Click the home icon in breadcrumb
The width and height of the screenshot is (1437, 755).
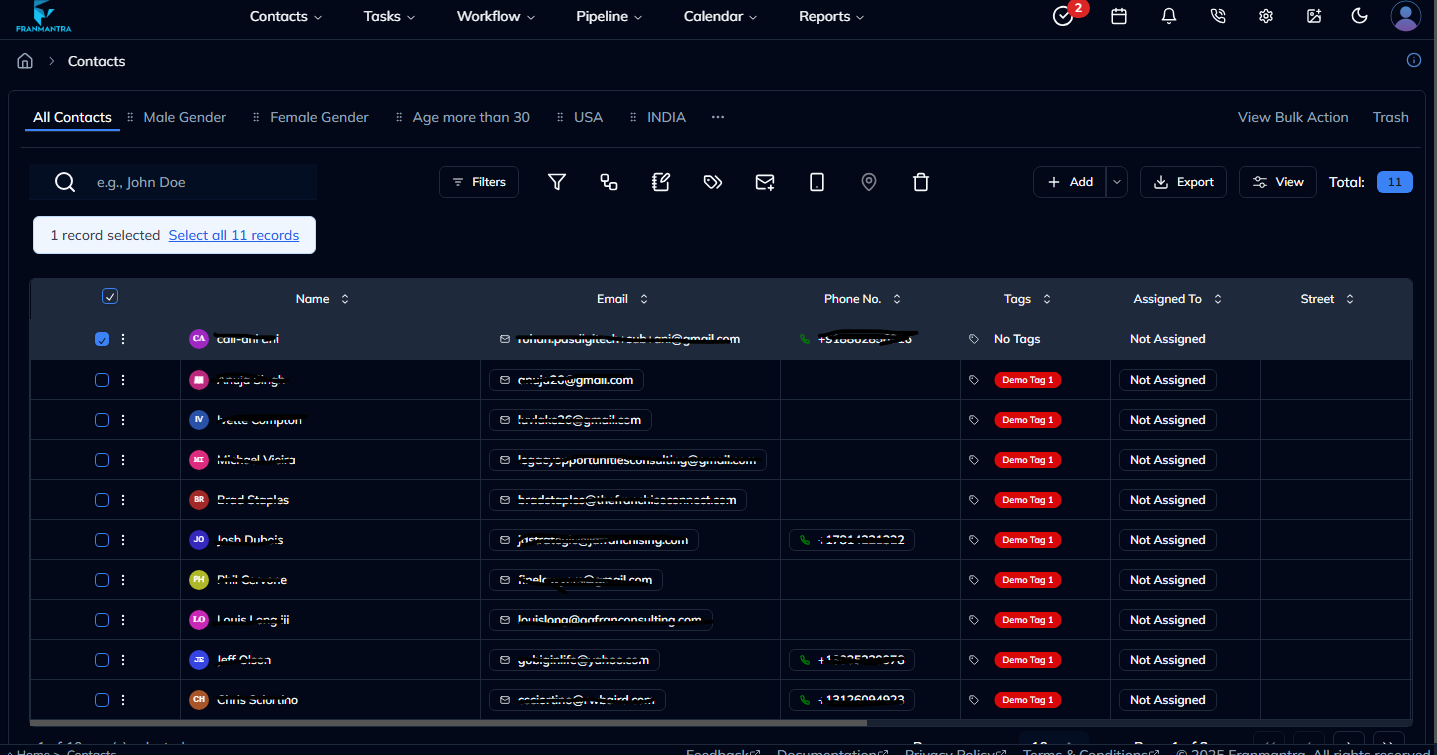(25, 61)
